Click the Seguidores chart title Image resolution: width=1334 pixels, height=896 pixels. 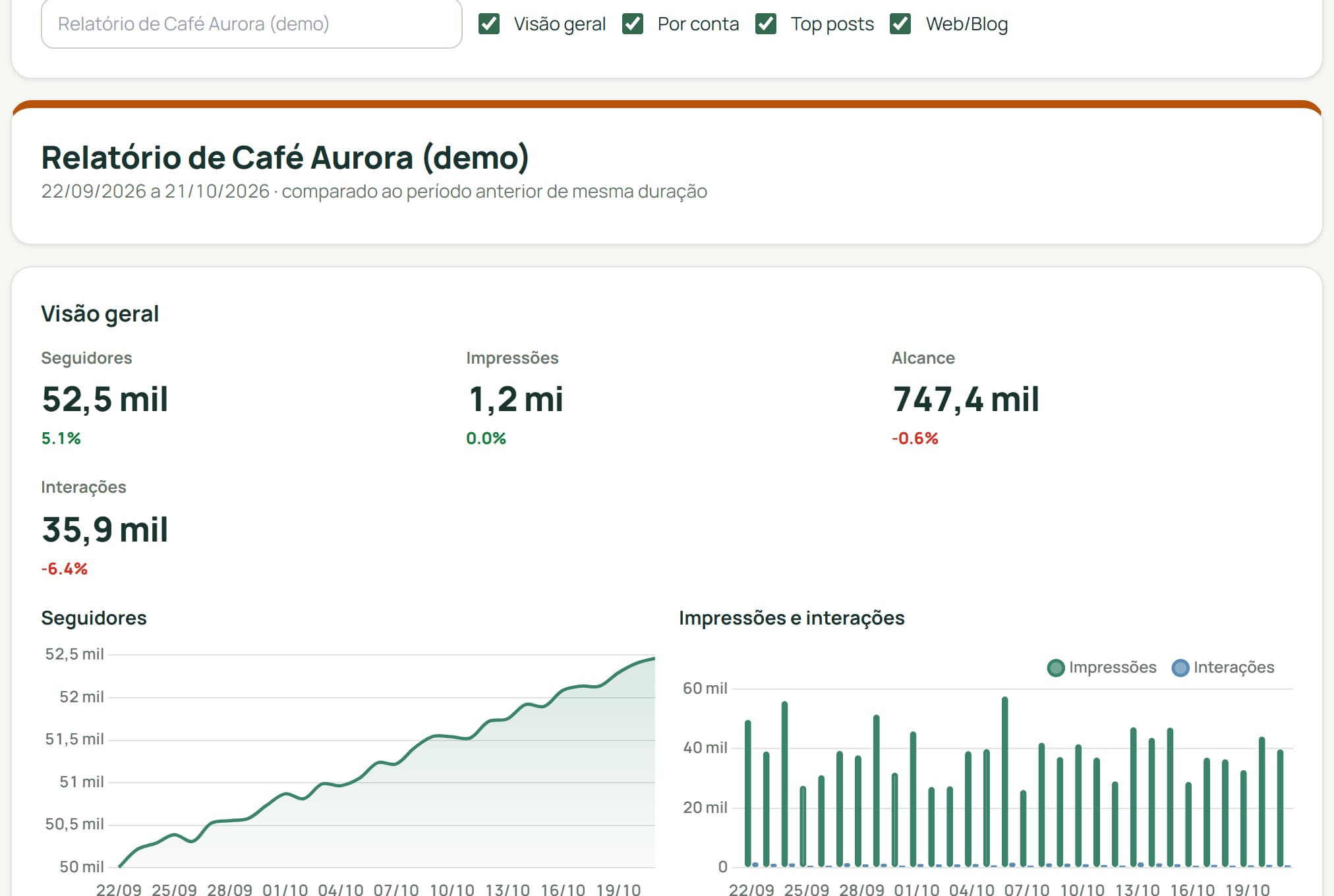94,618
